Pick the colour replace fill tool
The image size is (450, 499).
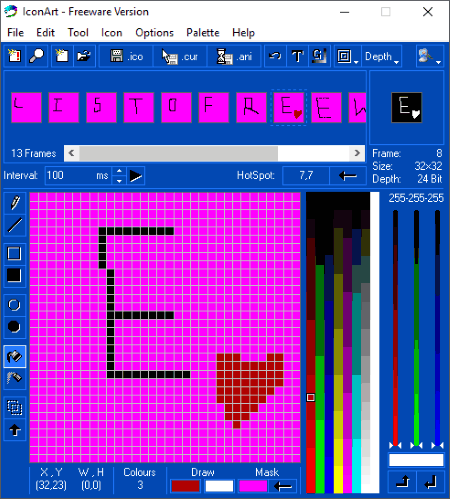point(14,378)
